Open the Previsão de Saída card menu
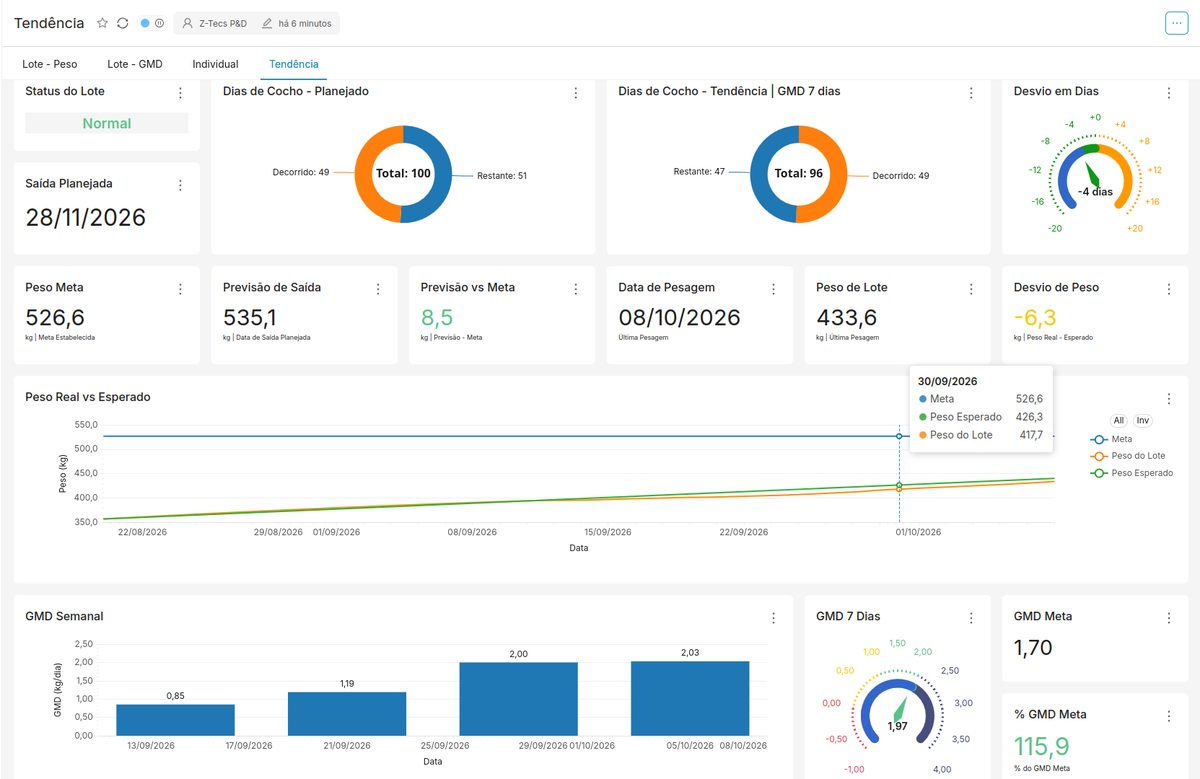 coord(378,289)
